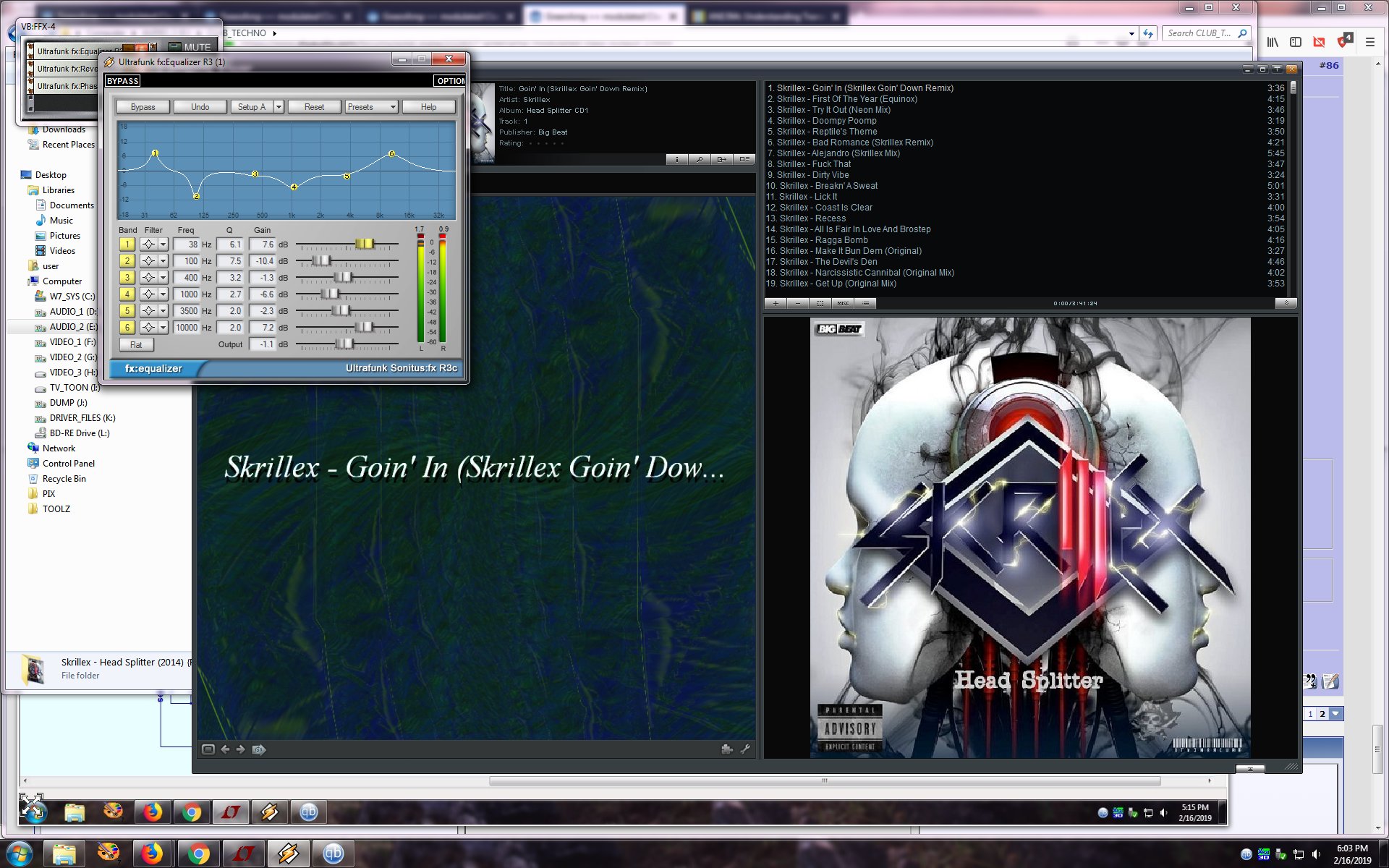This screenshot has height=868, width=1389.
Task: Toggle equalizer band 5 button
Action: [127, 311]
